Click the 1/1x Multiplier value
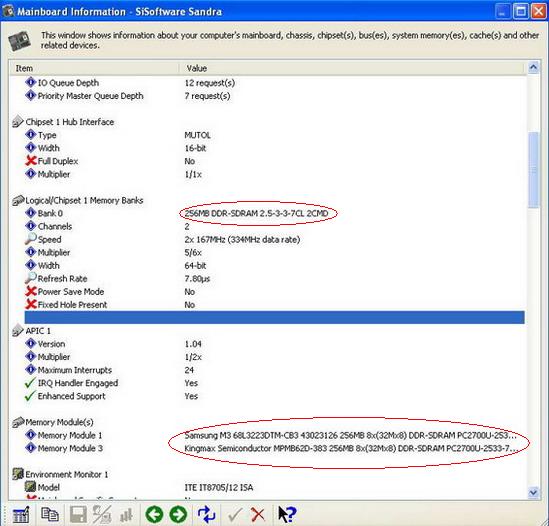549x526 pixels. (193, 174)
